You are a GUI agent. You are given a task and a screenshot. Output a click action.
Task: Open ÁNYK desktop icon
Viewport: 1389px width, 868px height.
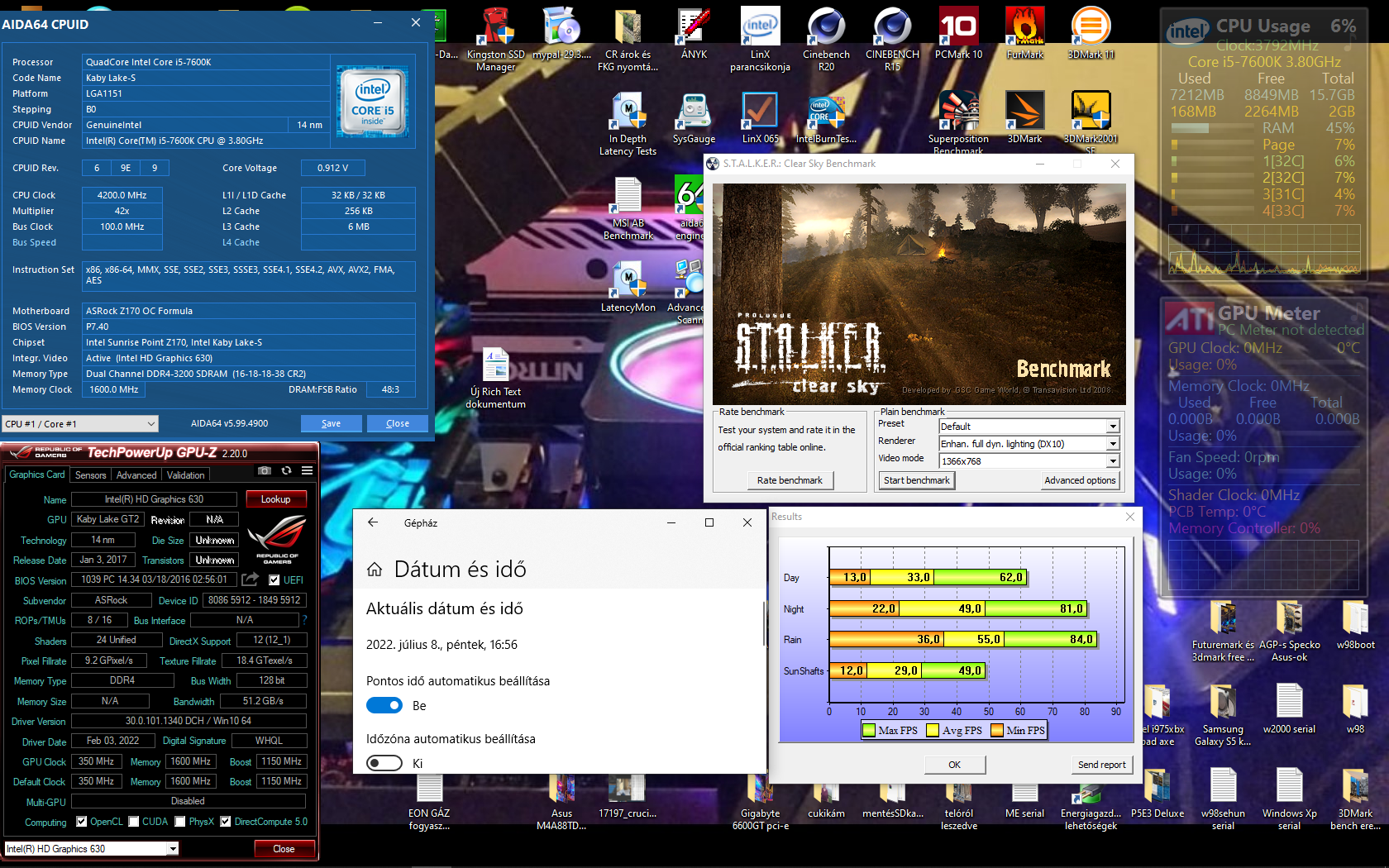pyautogui.click(x=694, y=33)
